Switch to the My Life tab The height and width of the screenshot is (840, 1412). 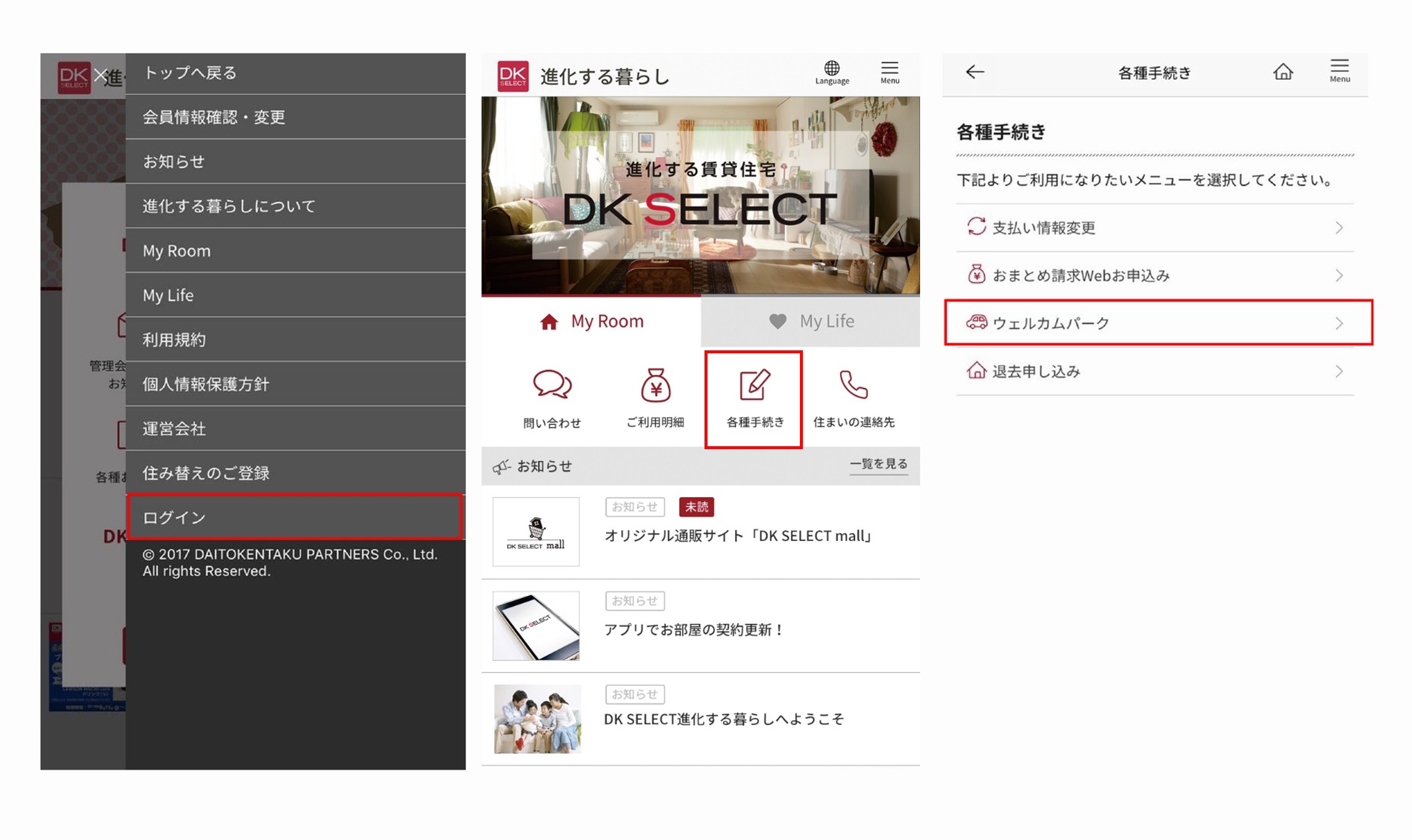(810, 322)
